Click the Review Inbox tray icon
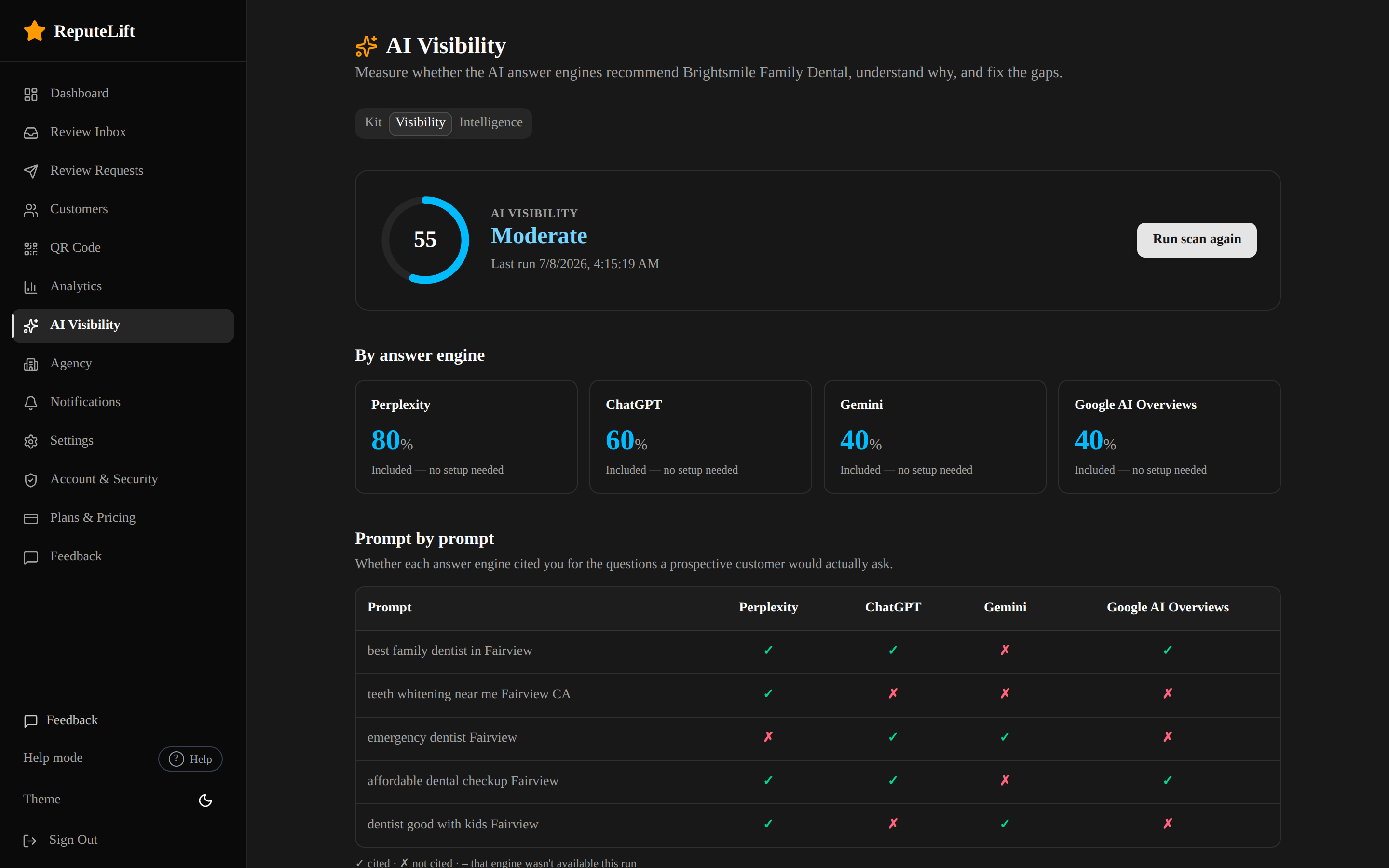The width and height of the screenshot is (1389, 868). (x=31, y=133)
